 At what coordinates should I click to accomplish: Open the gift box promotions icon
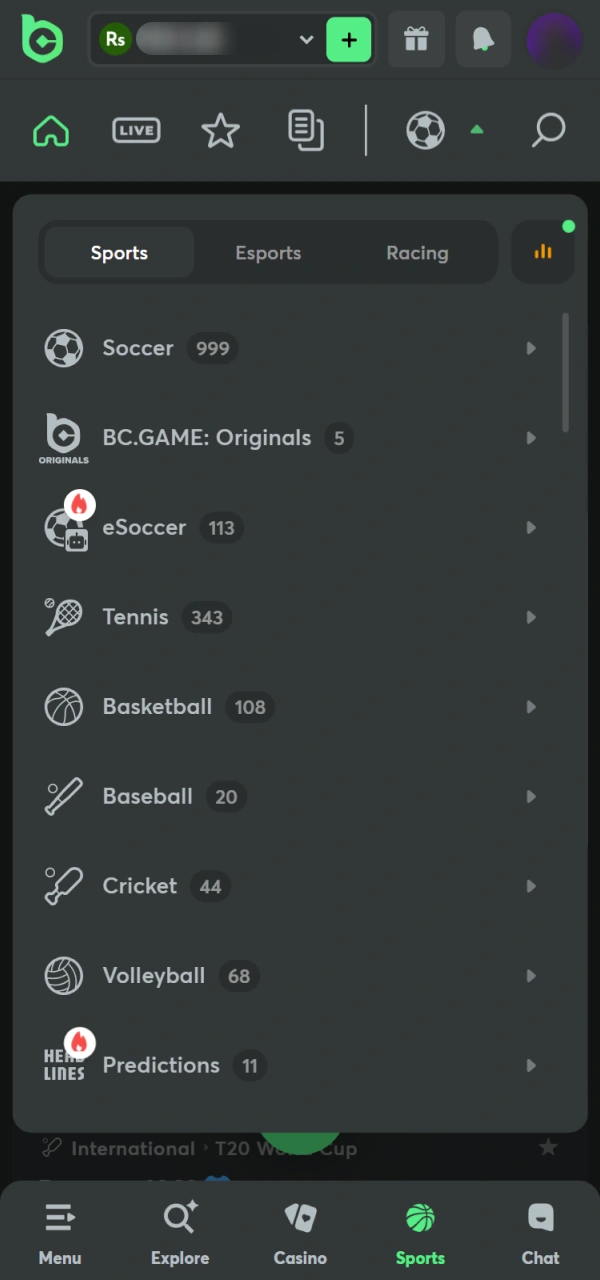[x=416, y=39]
